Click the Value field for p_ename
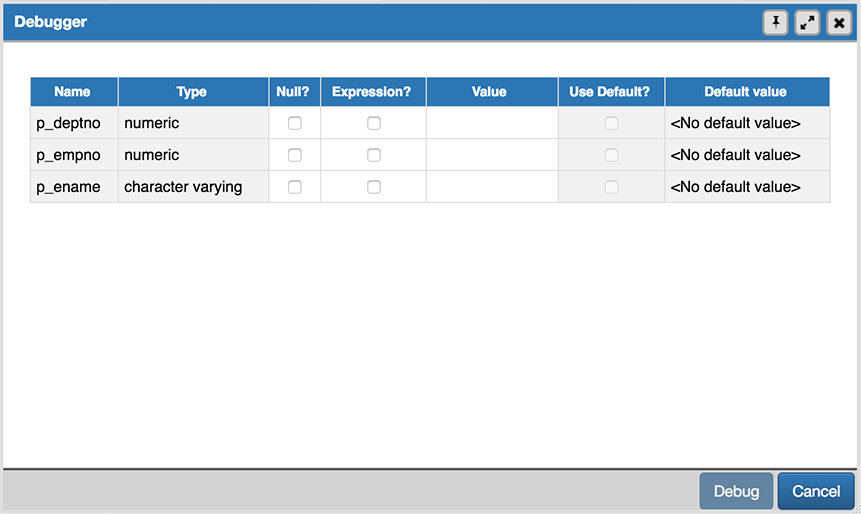The height and width of the screenshot is (514, 861). 491,187
